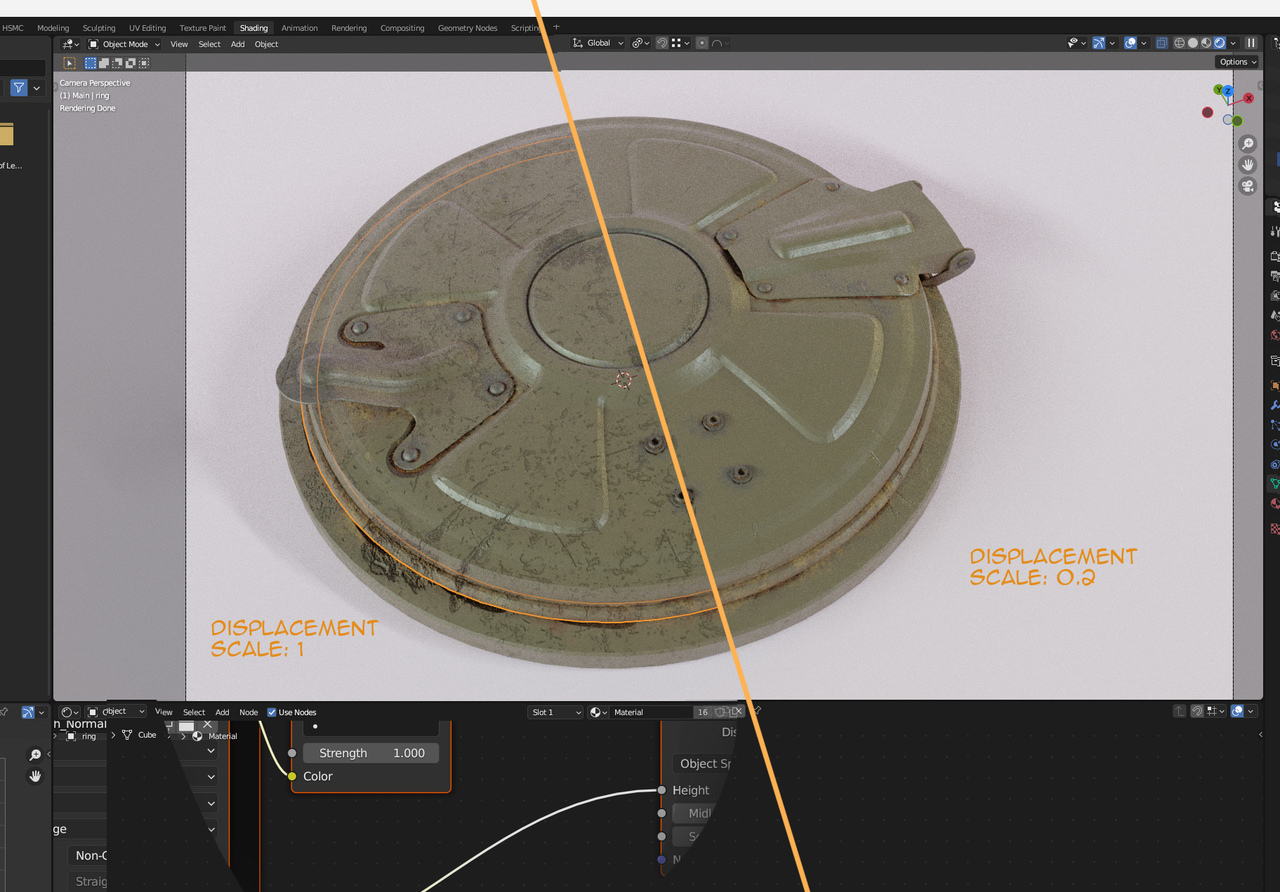The height and width of the screenshot is (892, 1280).
Task: Open the Object Mode dropdown
Action: pos(124,44)
